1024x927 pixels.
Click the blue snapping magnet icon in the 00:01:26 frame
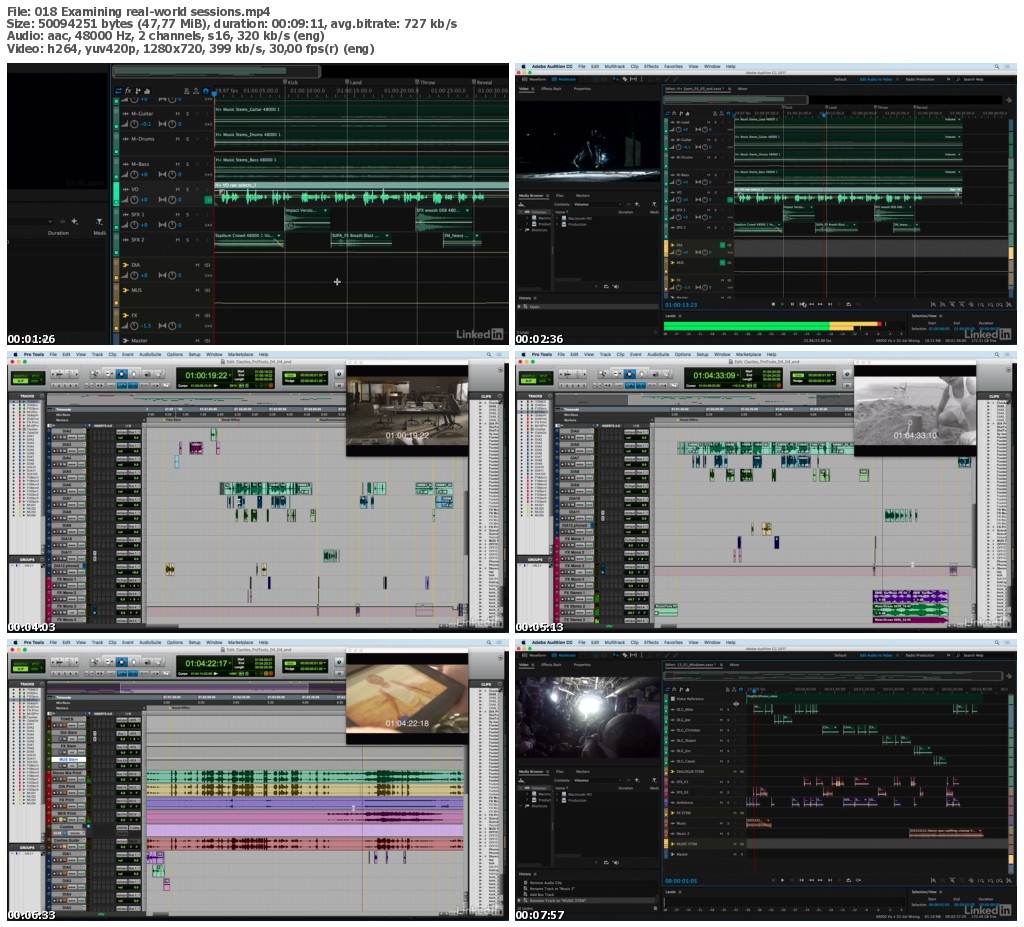coord(206,91)
